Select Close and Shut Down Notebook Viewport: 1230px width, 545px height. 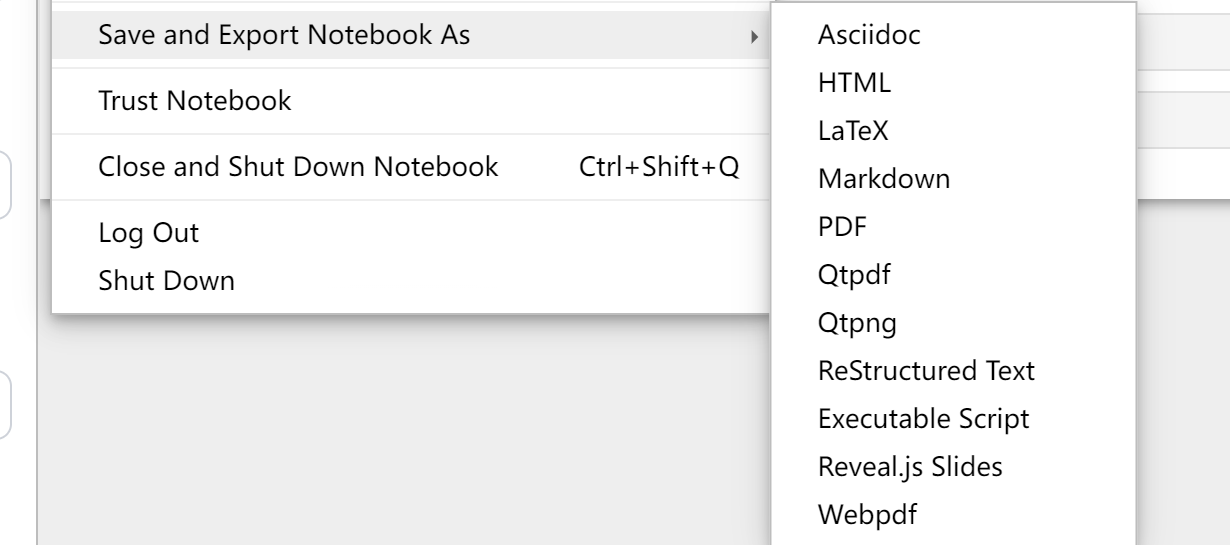(x=298, y=167)
